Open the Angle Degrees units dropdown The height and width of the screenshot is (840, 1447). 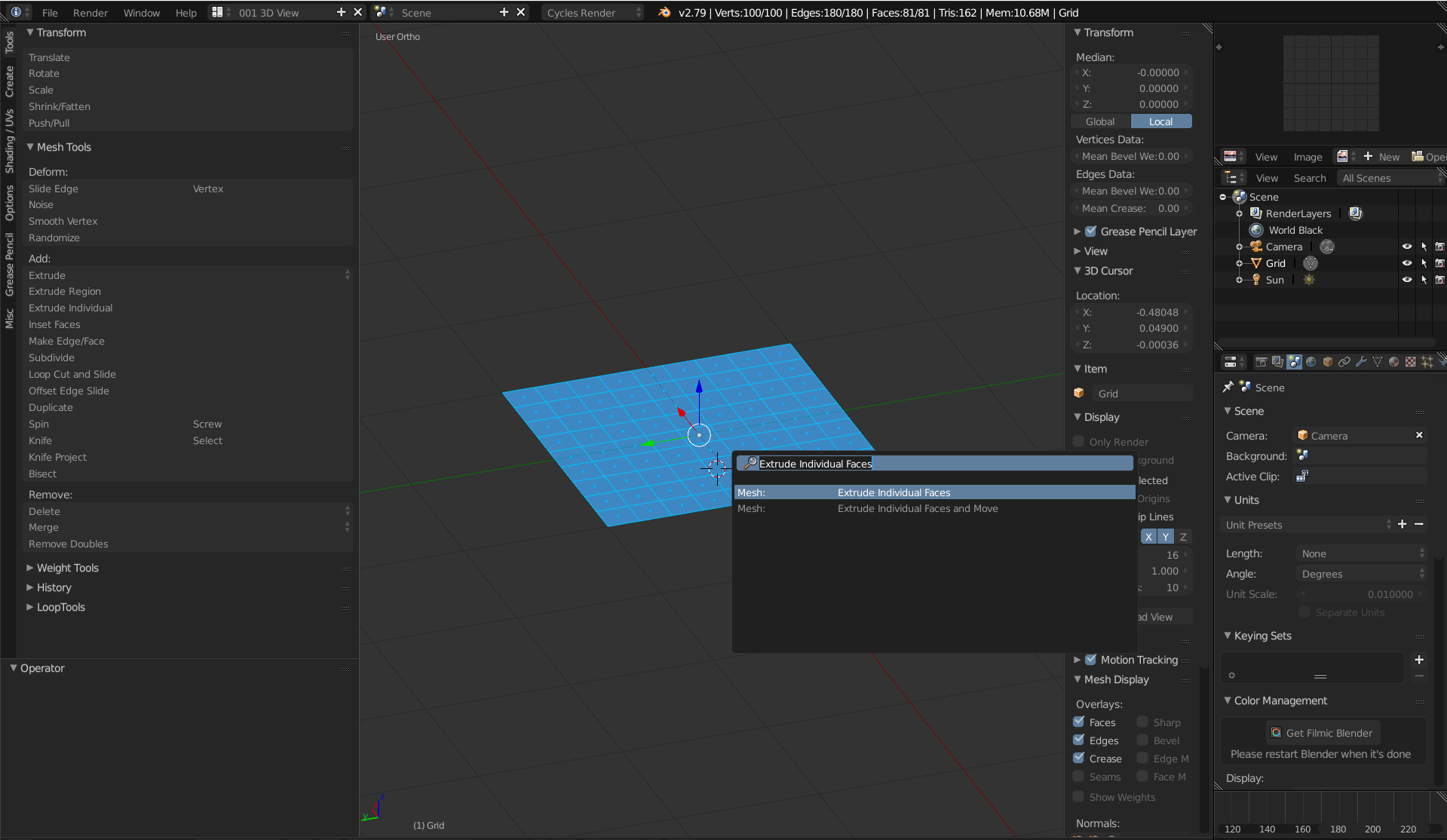(1361, 574)
